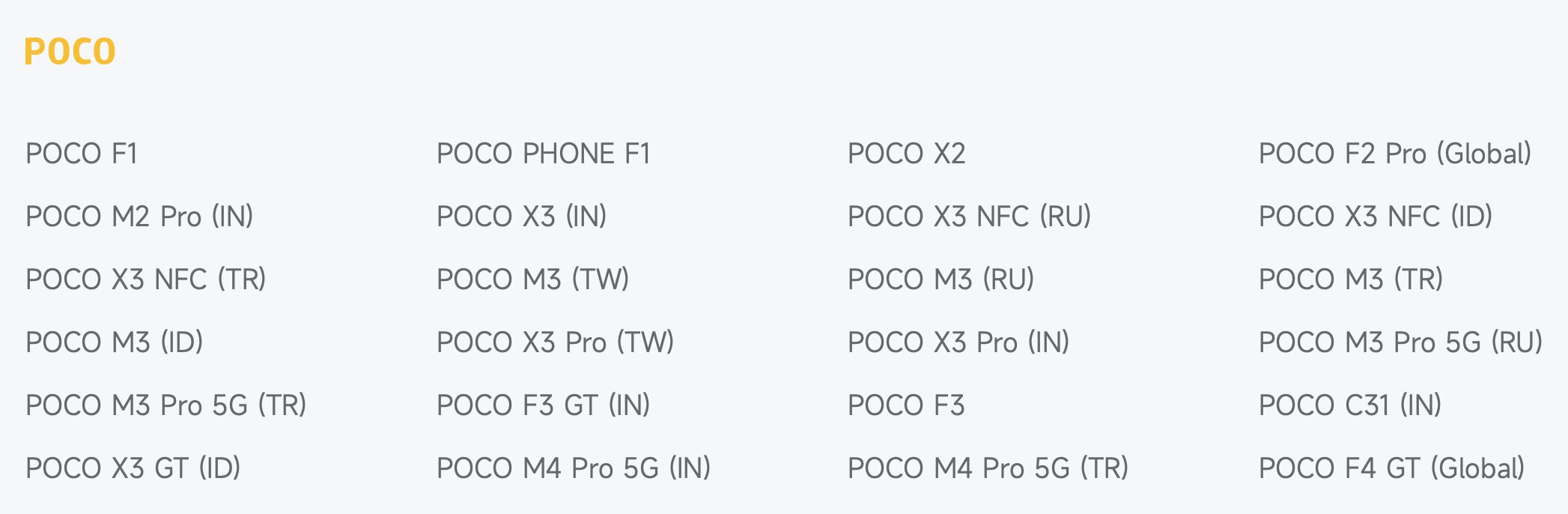Open POCO X3 Pro (TW)
This screenshot has height=514, width=1568.
tap(555, 342)
